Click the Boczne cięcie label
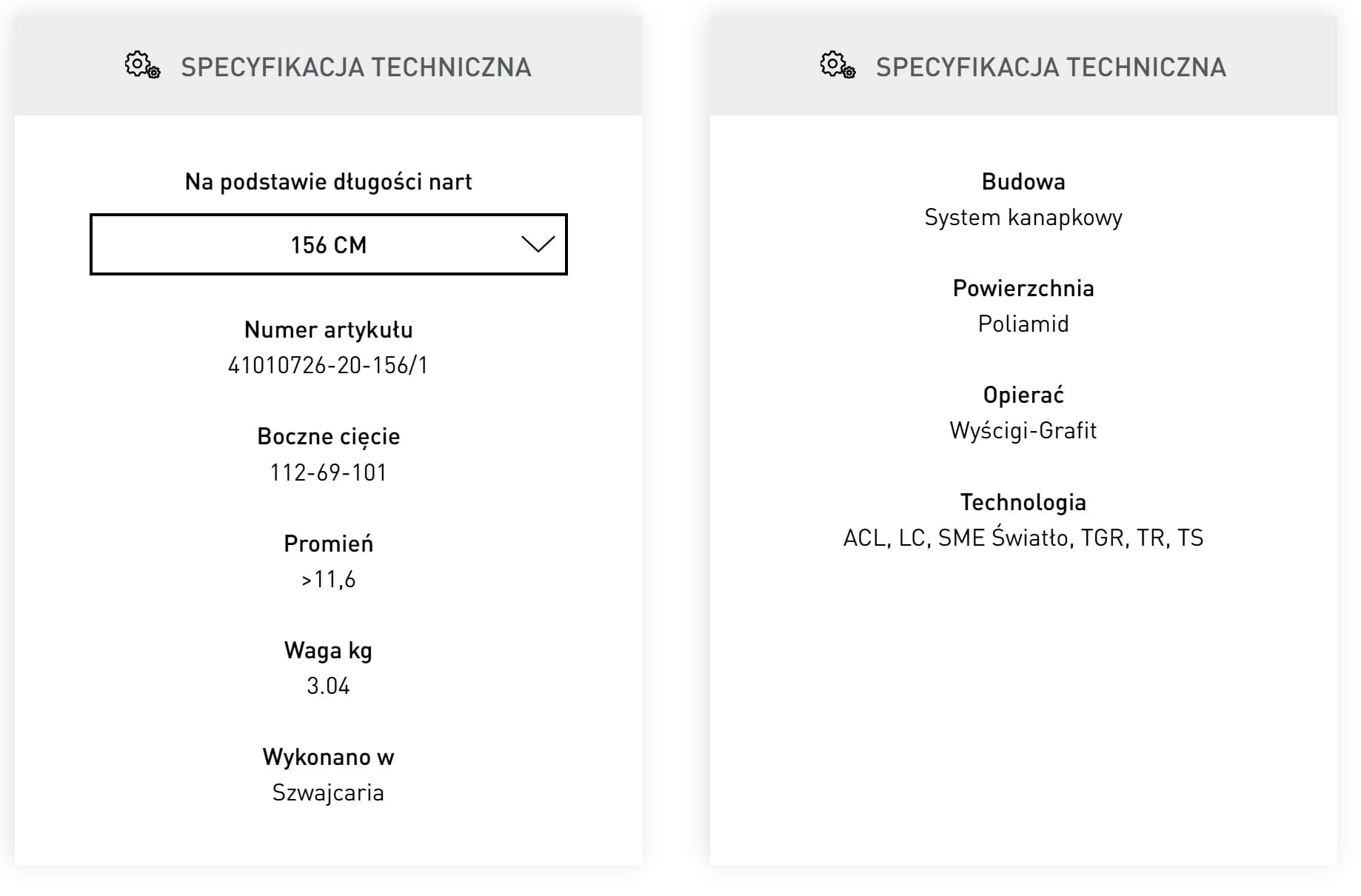This screenshot has width=1361, height=896. coord(329,437)
